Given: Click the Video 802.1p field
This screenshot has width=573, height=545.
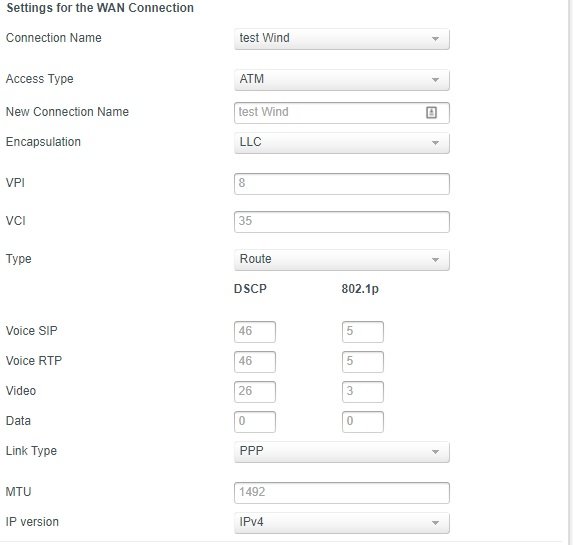Looking at the screenshot, I should [363, 391].
